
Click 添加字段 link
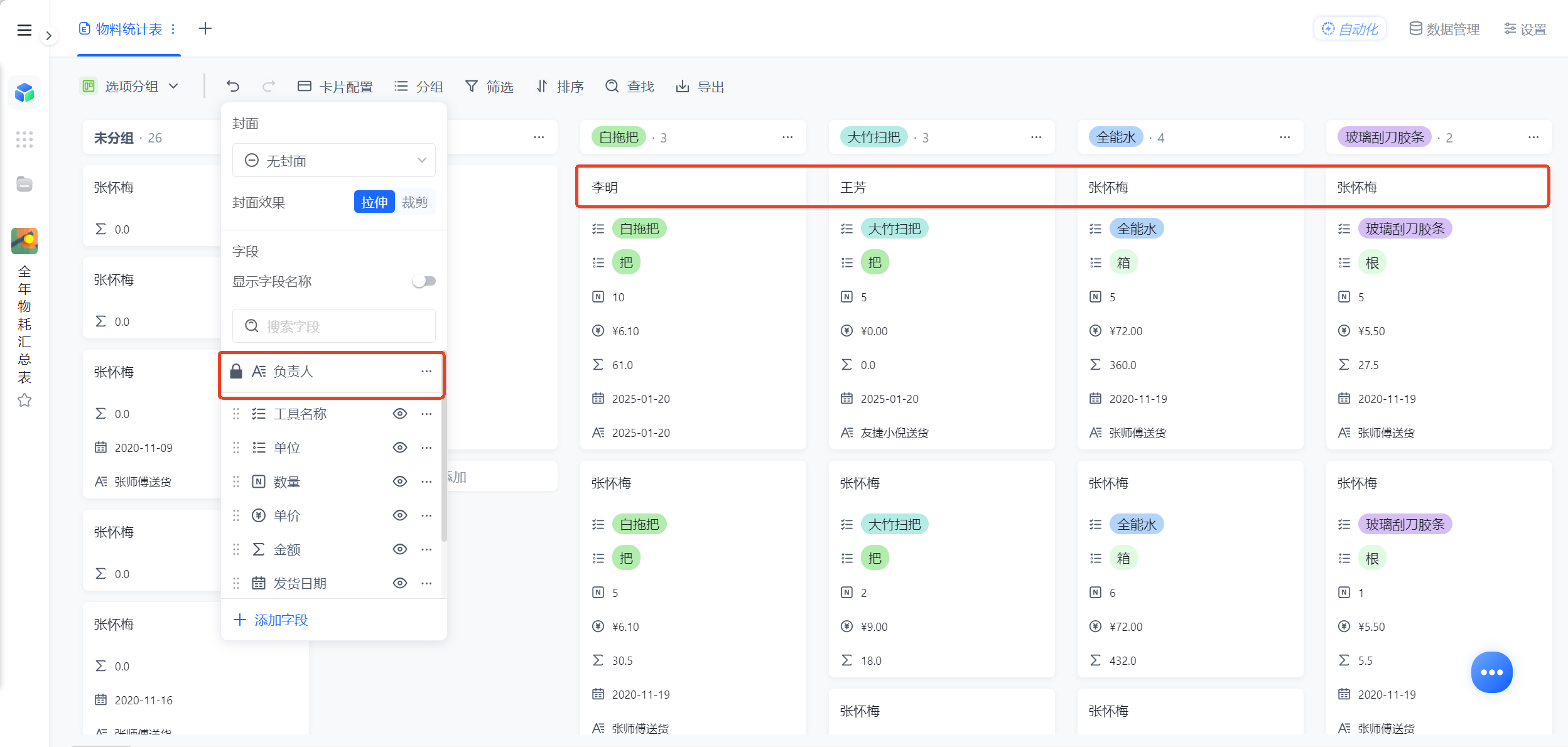coord(271,620)
